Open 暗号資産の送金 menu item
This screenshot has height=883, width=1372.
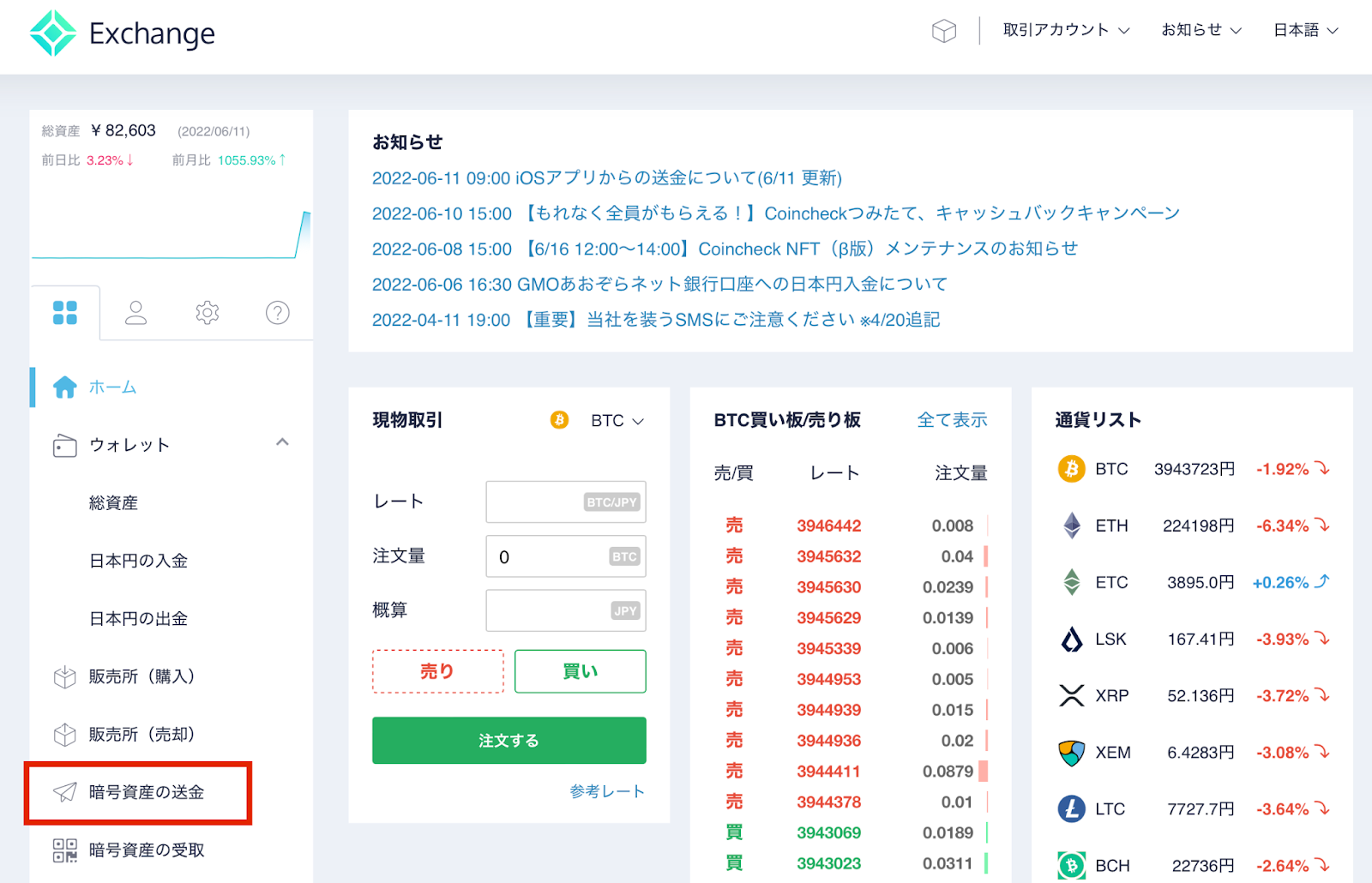147,792
